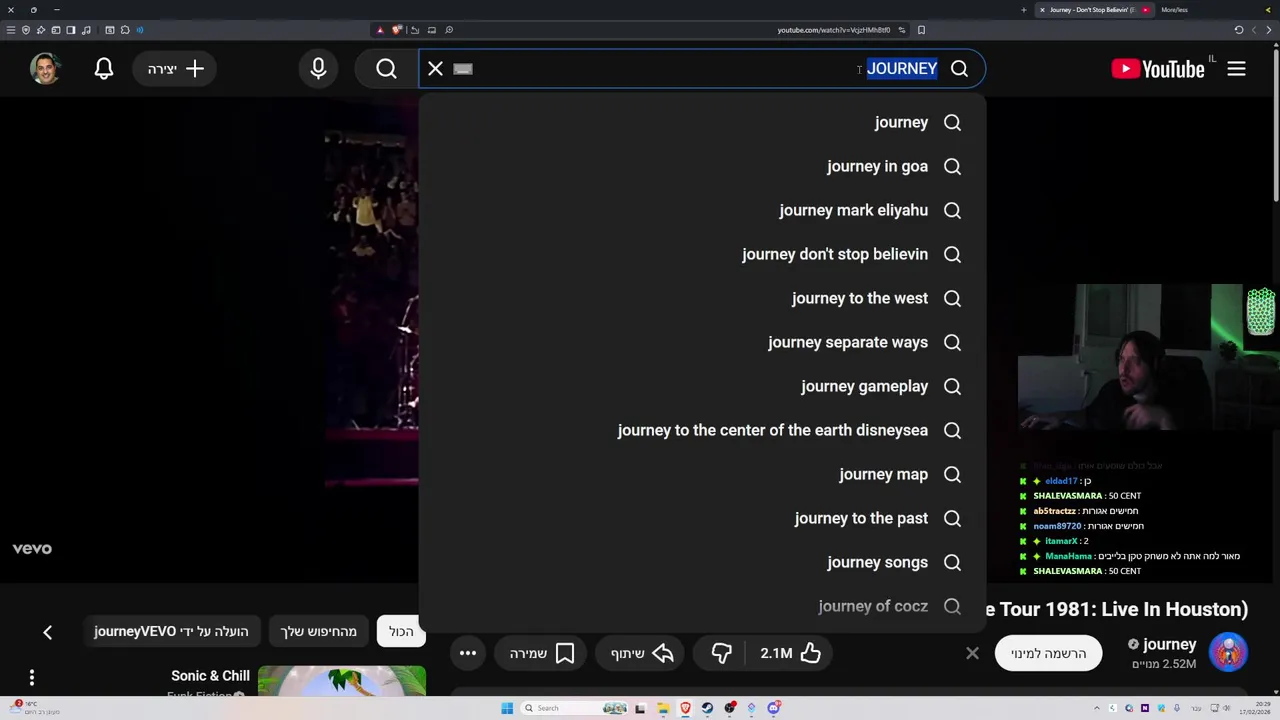Click the round search button beside the search box
The height and width of the screenshot is (720, 1280).
[387, 68]
